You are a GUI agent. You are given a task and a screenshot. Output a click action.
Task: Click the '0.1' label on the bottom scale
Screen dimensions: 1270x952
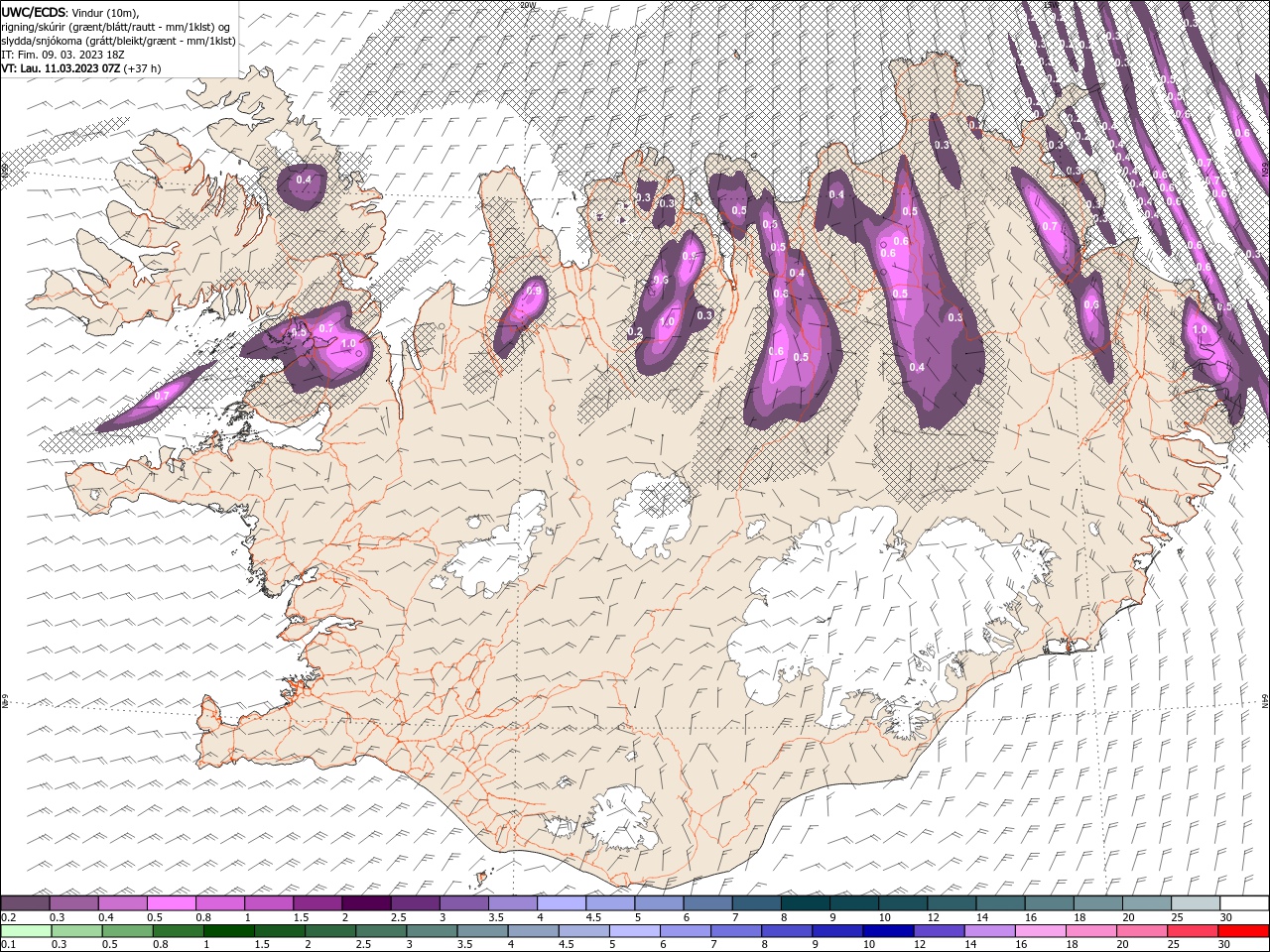click(x=8, y=945)
